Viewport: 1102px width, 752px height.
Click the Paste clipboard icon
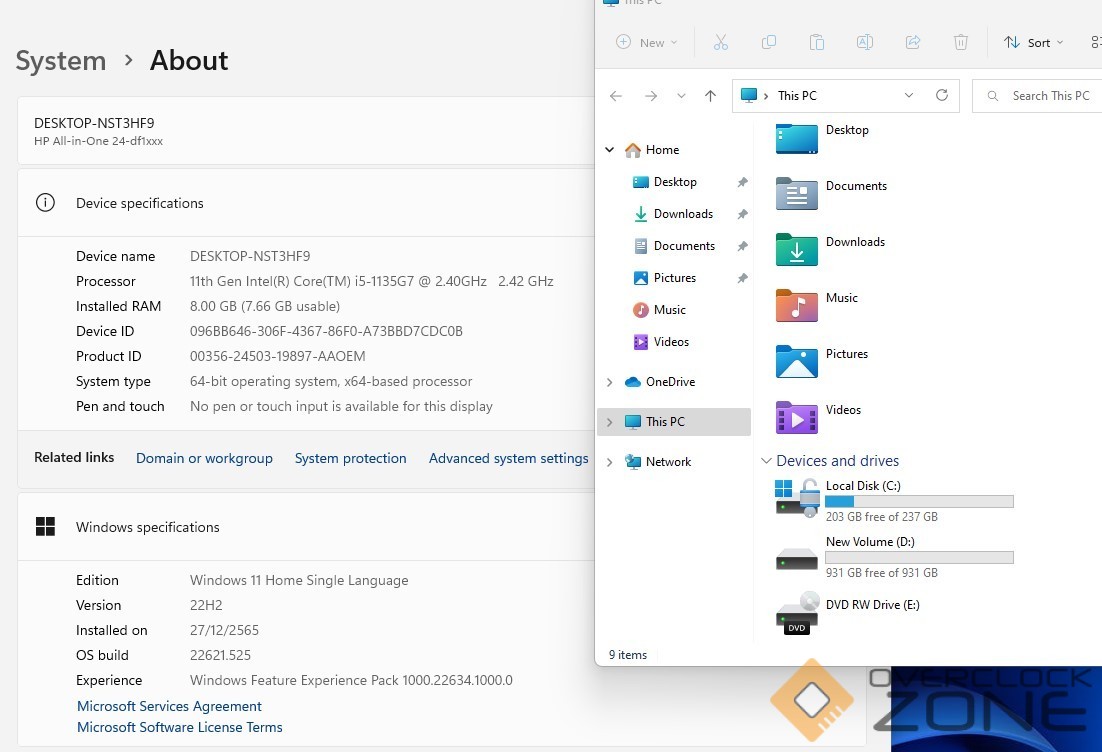click(x=816, y=42)
